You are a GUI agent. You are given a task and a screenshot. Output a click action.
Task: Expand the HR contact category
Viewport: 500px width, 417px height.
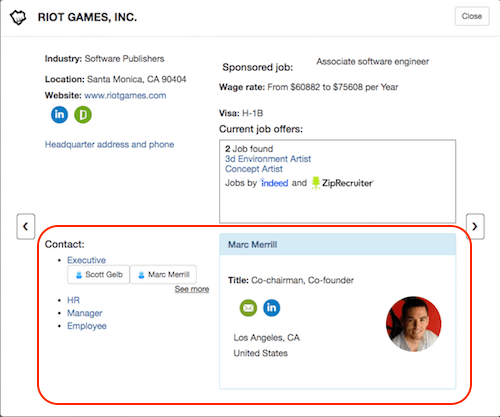(x=73, y=300)
